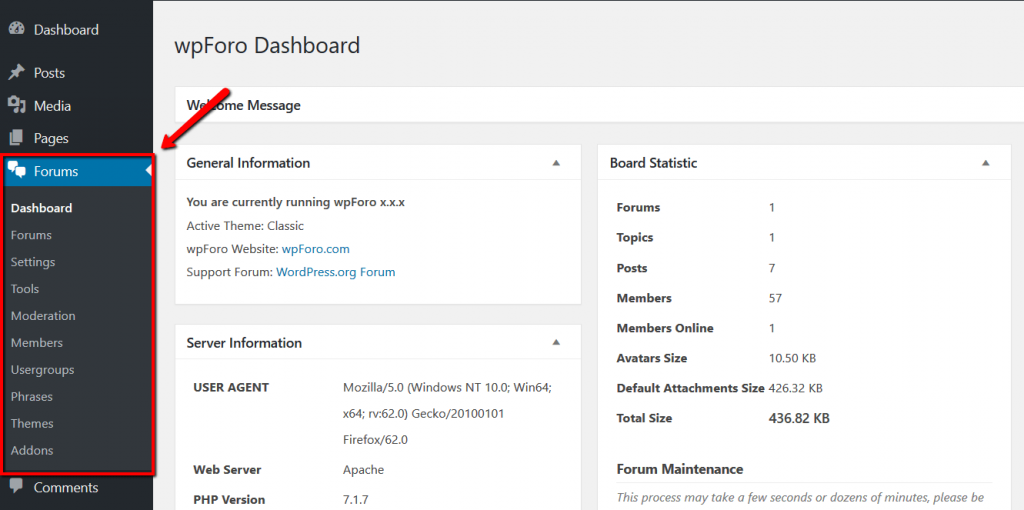Open the Addons submenu
Viewport: 1024px width, 510px height.
pyautogui.click(x=32, y=451)
